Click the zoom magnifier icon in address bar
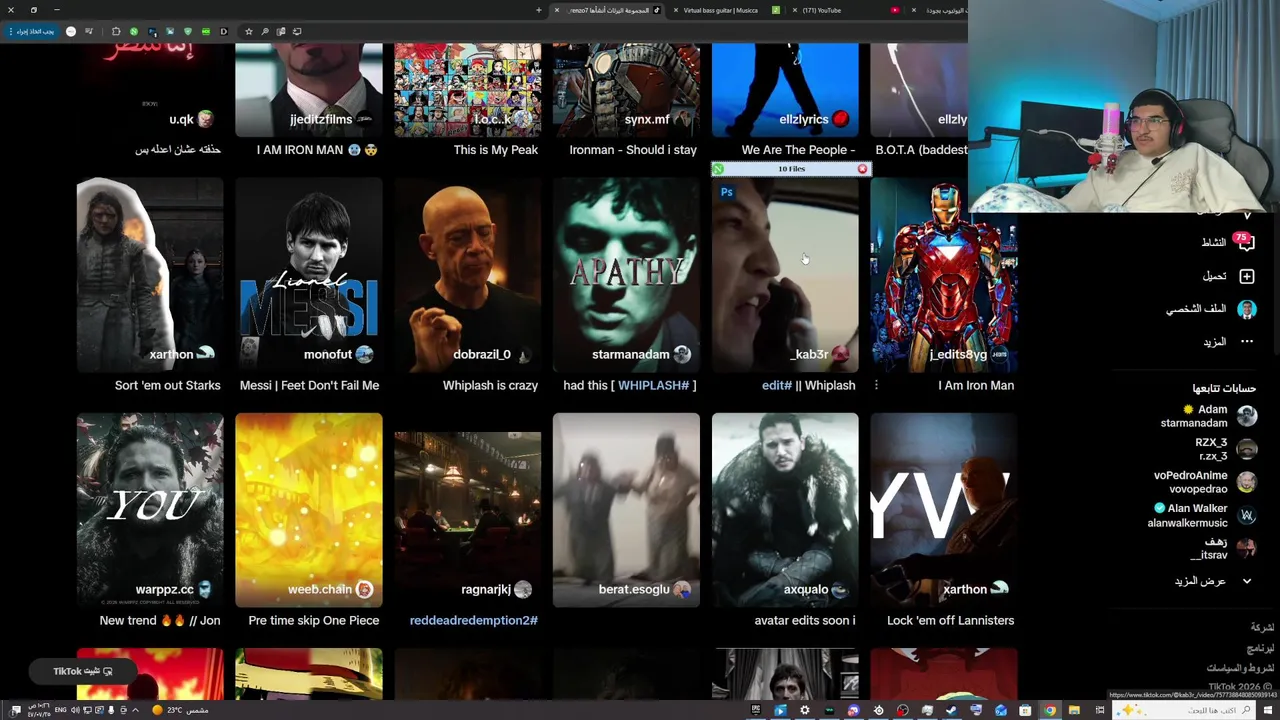This screenshot has height=720, width=1280. [265, 31]
